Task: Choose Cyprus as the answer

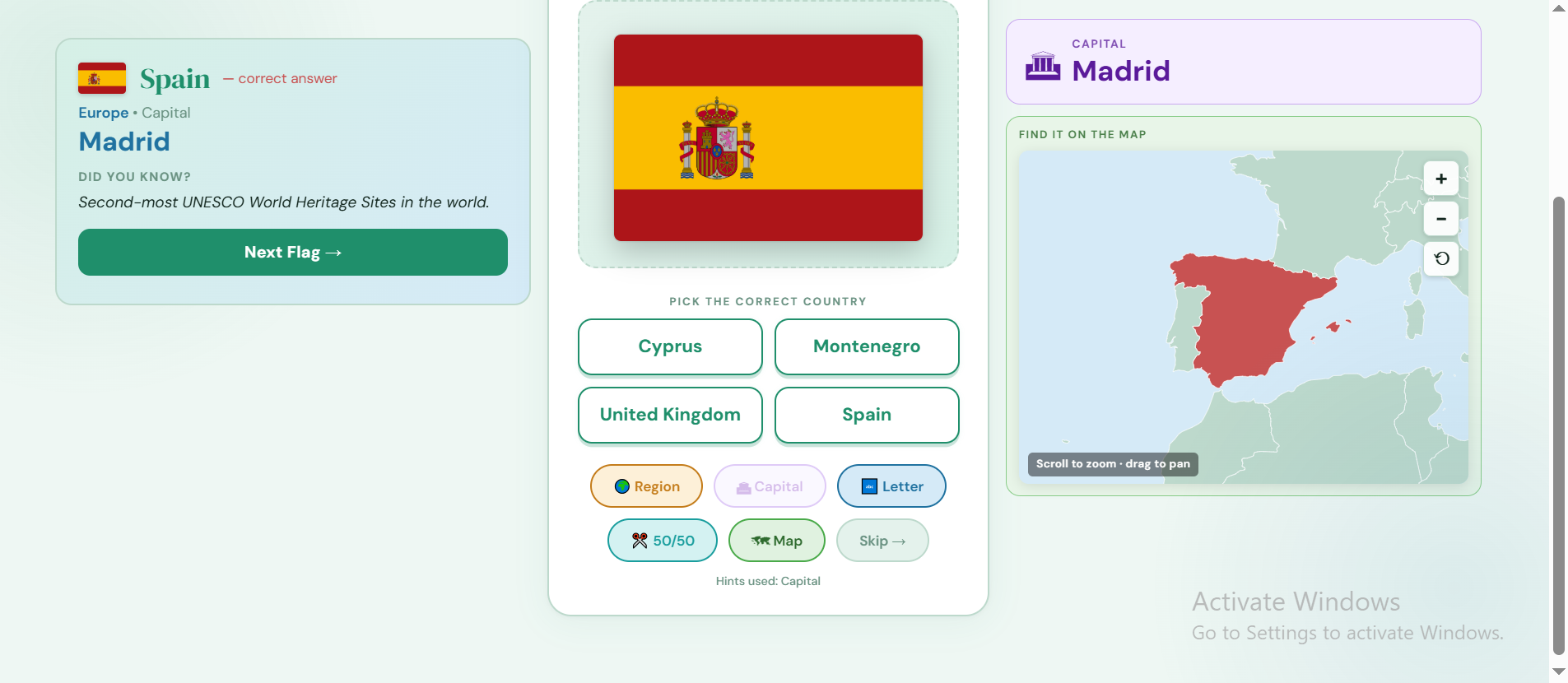Action: [x=670, y=346]
